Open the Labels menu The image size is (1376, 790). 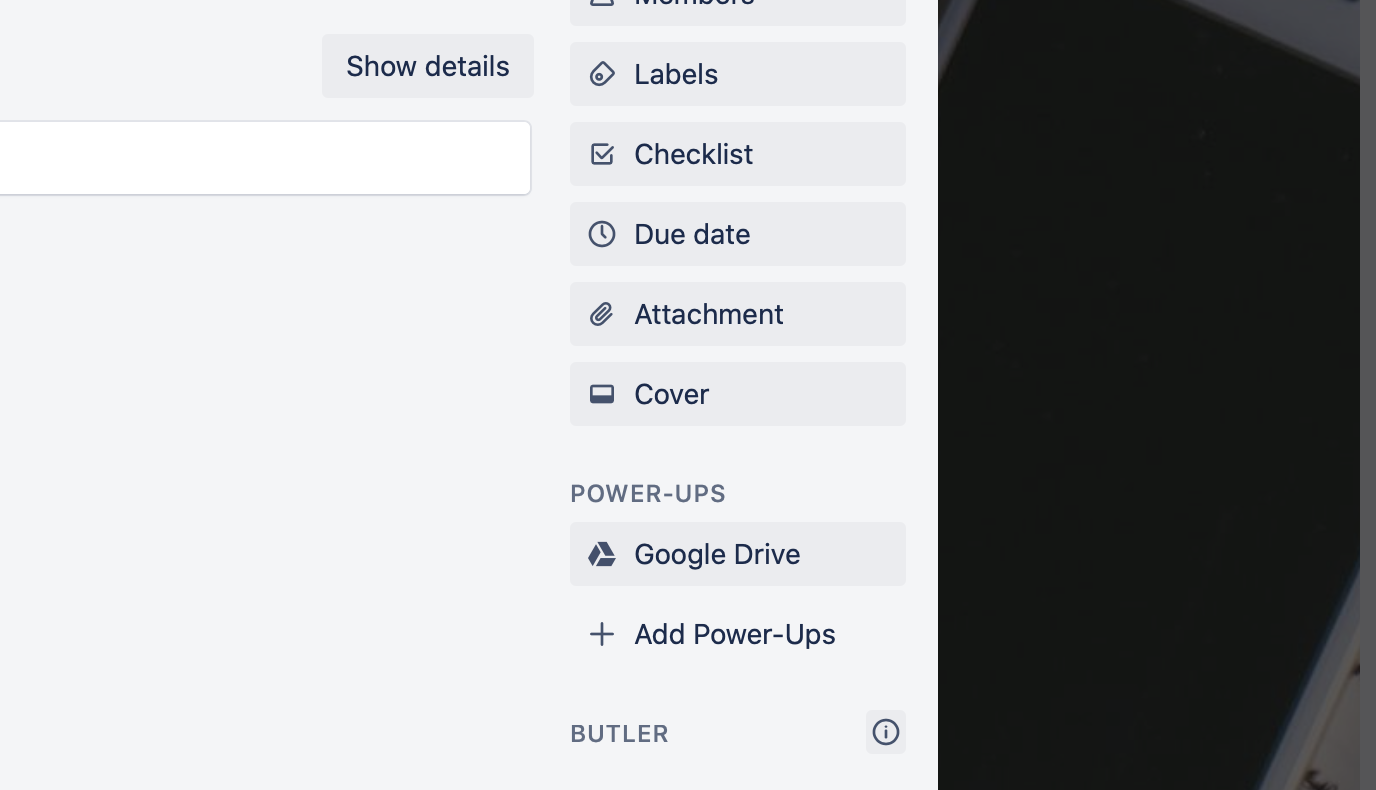pyautogui.click(x=737, y=74)
